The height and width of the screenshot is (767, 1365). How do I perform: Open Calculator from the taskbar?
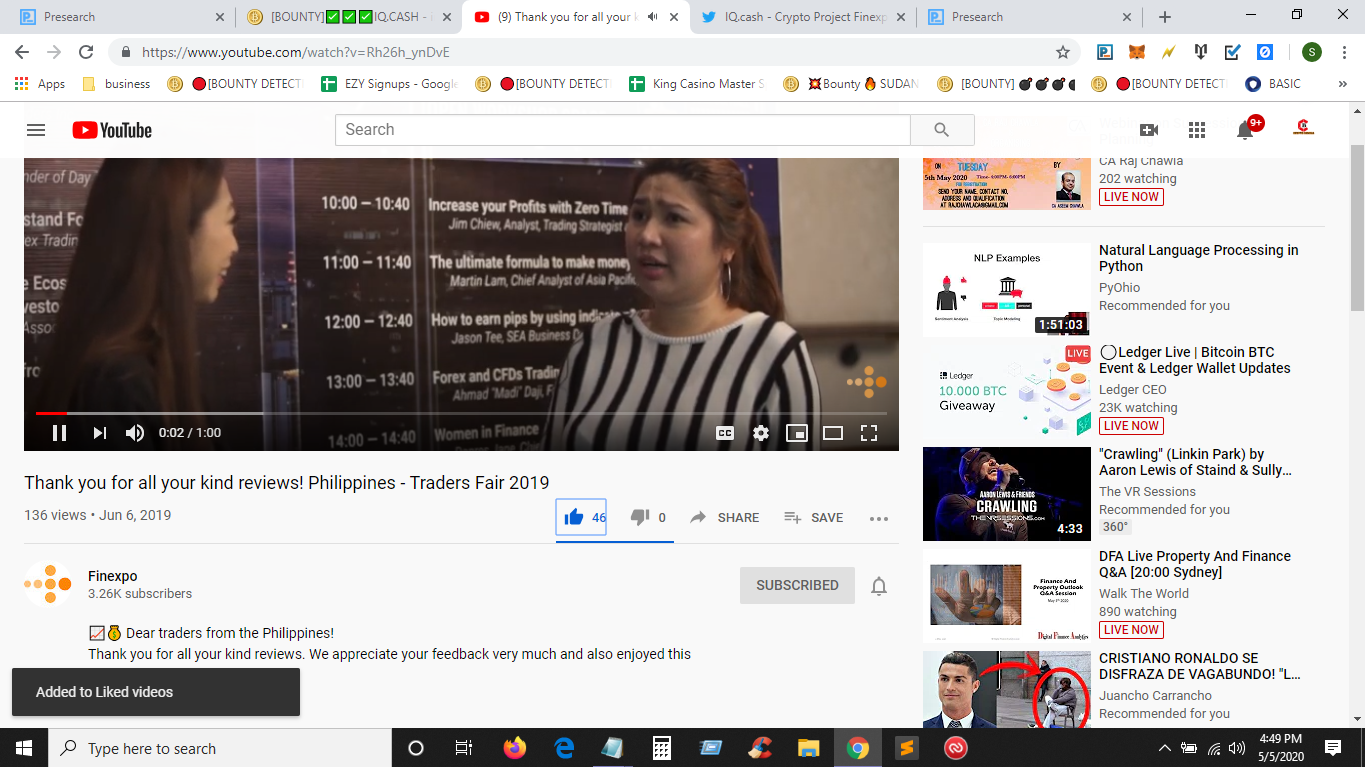pos(661,748)
